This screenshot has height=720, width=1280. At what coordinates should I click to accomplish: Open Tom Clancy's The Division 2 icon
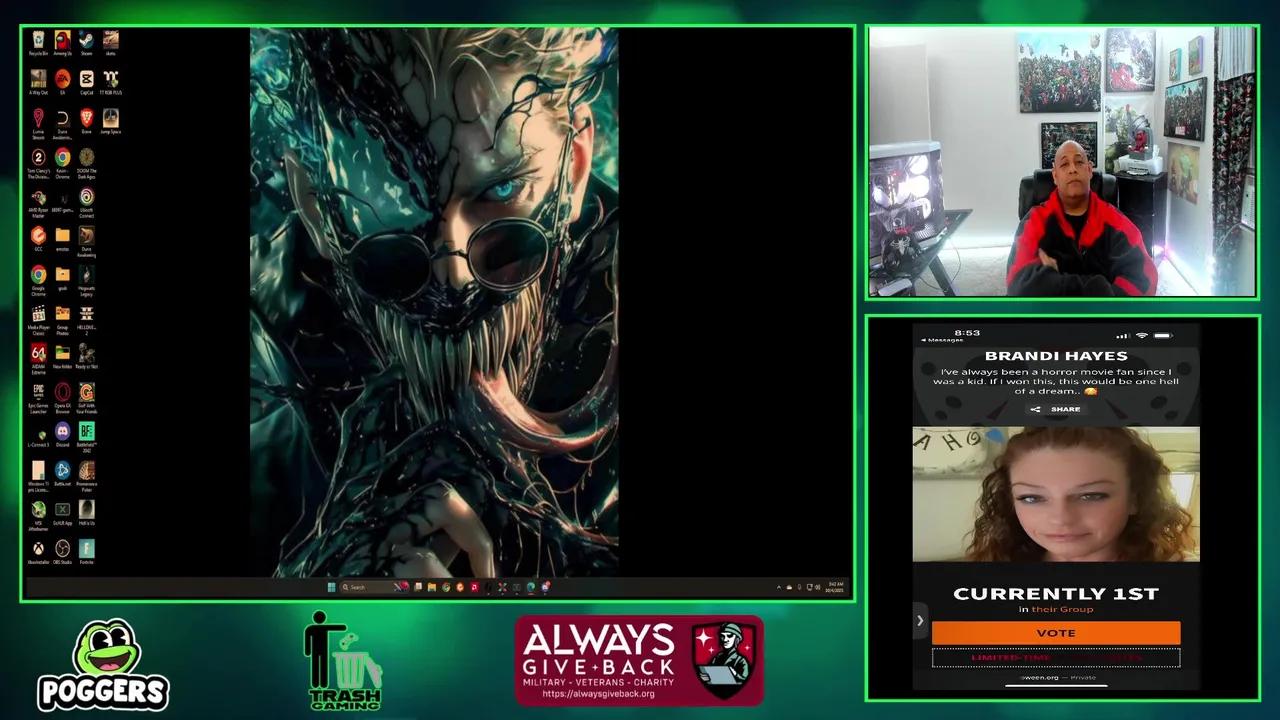point(38,161)
